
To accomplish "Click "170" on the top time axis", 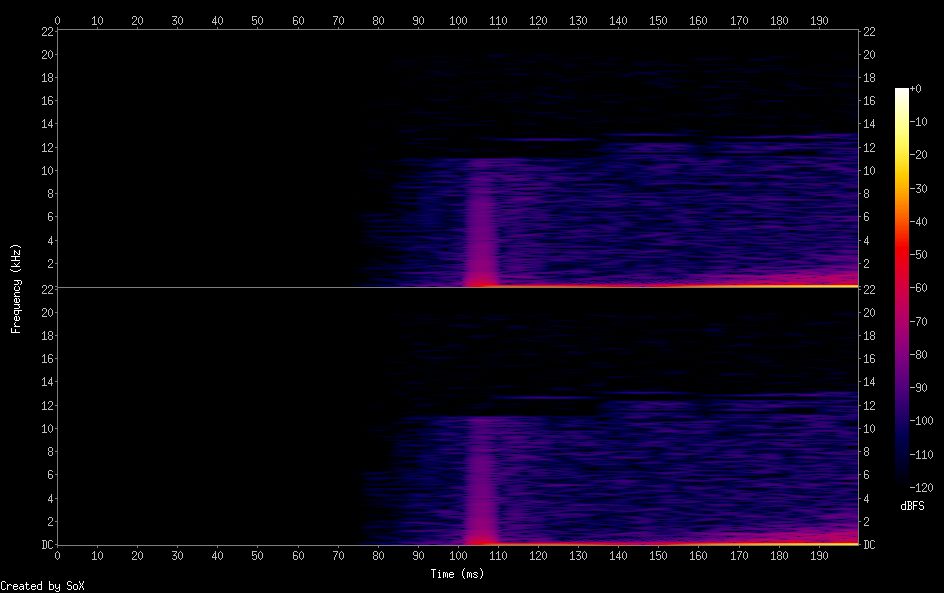I will [739, 20].
